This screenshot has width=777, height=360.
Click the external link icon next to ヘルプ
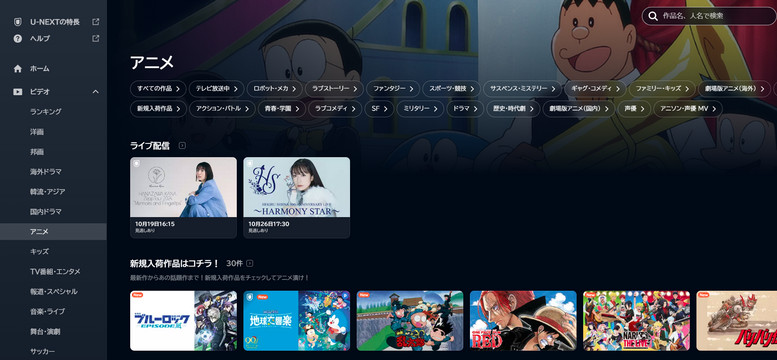96,38
